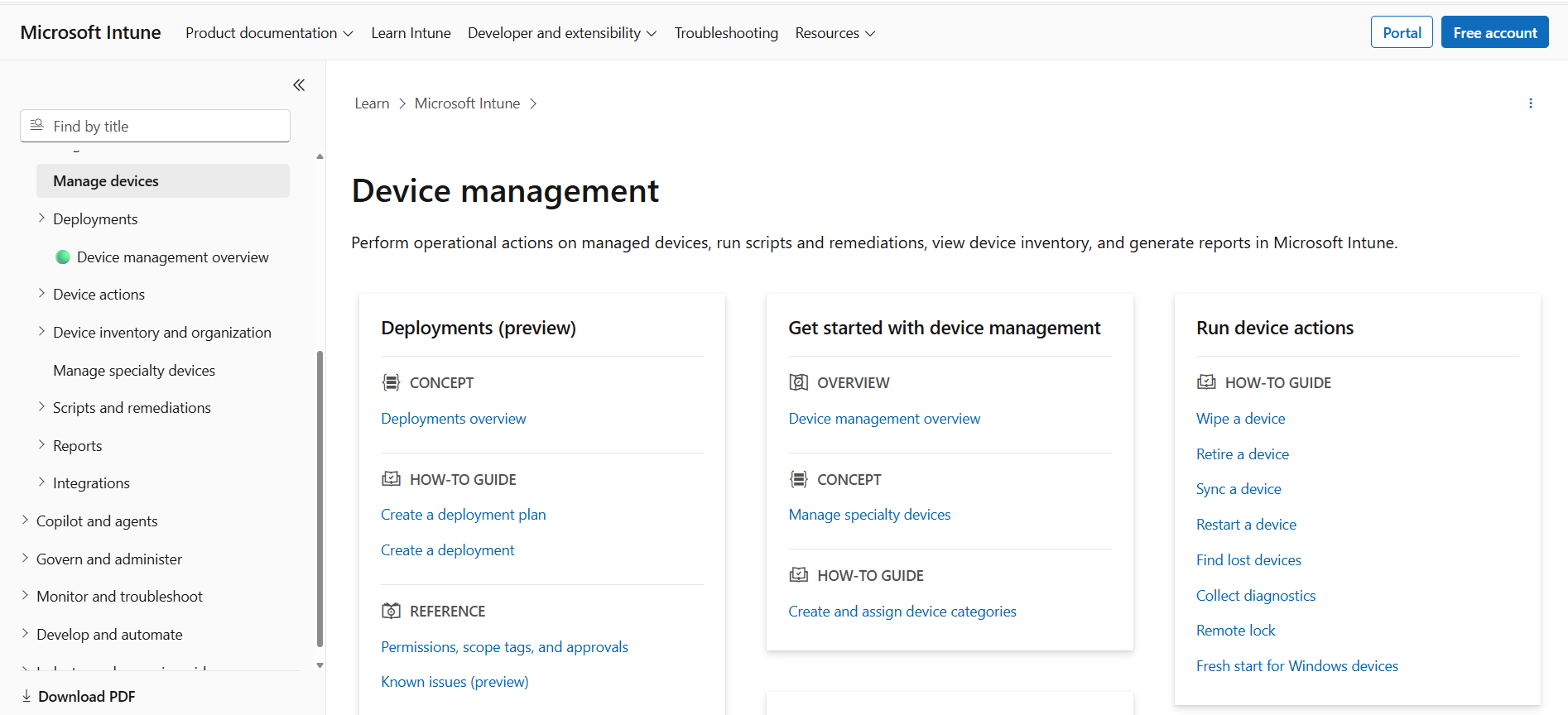Open the Troubleshooting navigation item
Screen dimensions: 1568x715
(x=726, y=33)
